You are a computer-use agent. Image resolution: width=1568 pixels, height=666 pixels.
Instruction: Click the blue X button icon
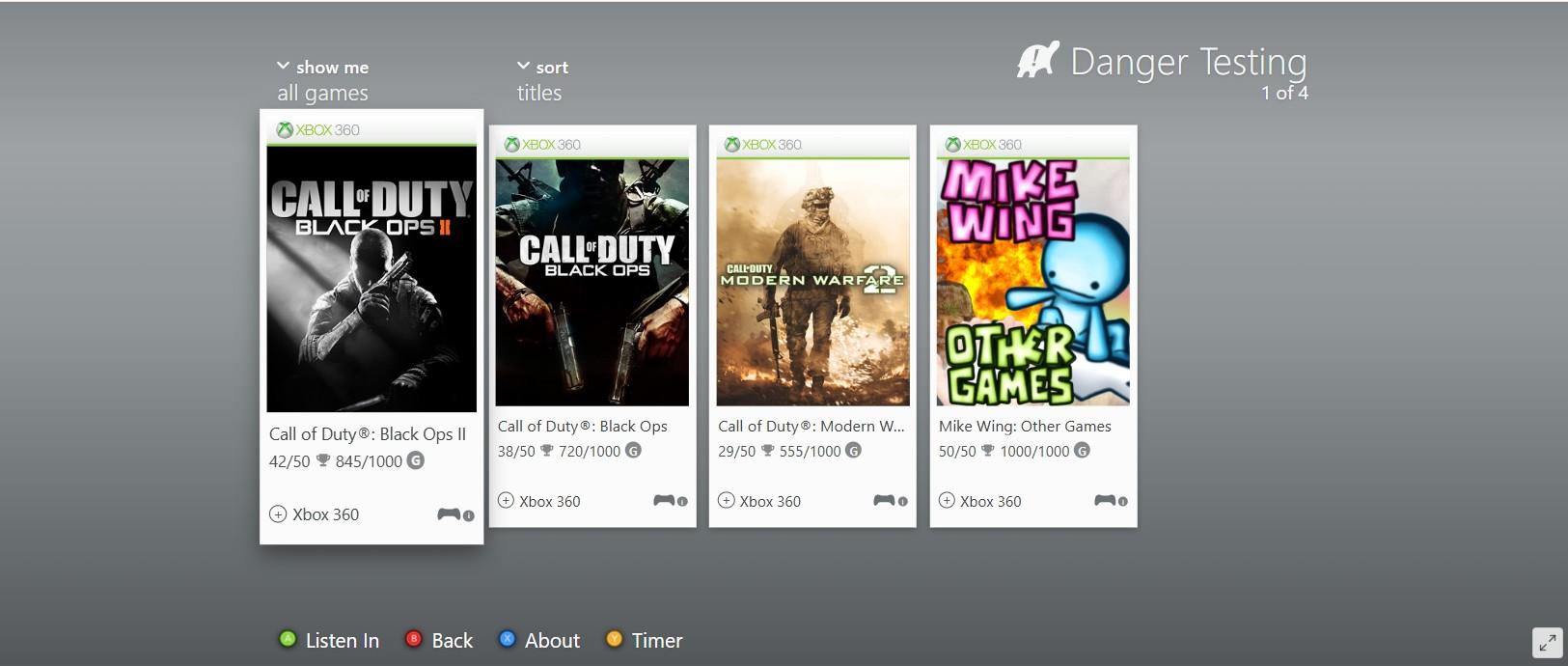click(507, 639)
